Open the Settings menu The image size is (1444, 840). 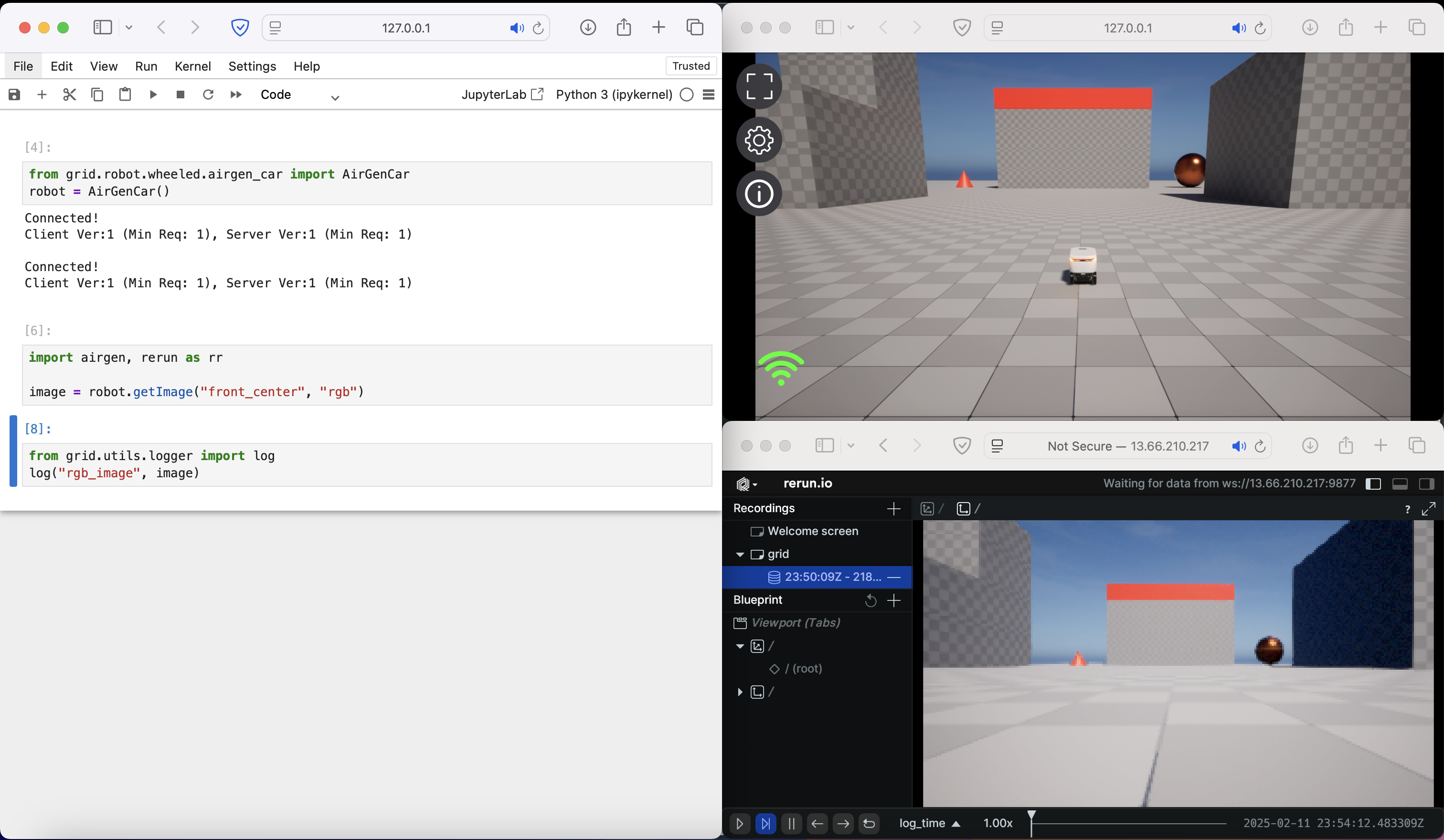tap(252, 66)
